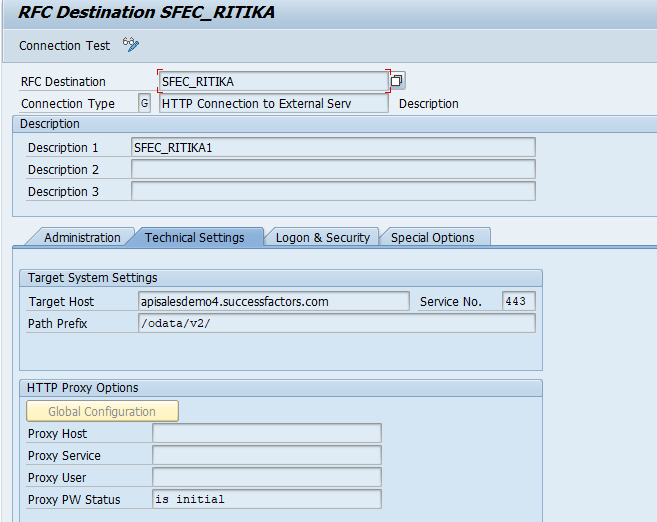Click the Global Configuration button

click(x=102, y=411)
